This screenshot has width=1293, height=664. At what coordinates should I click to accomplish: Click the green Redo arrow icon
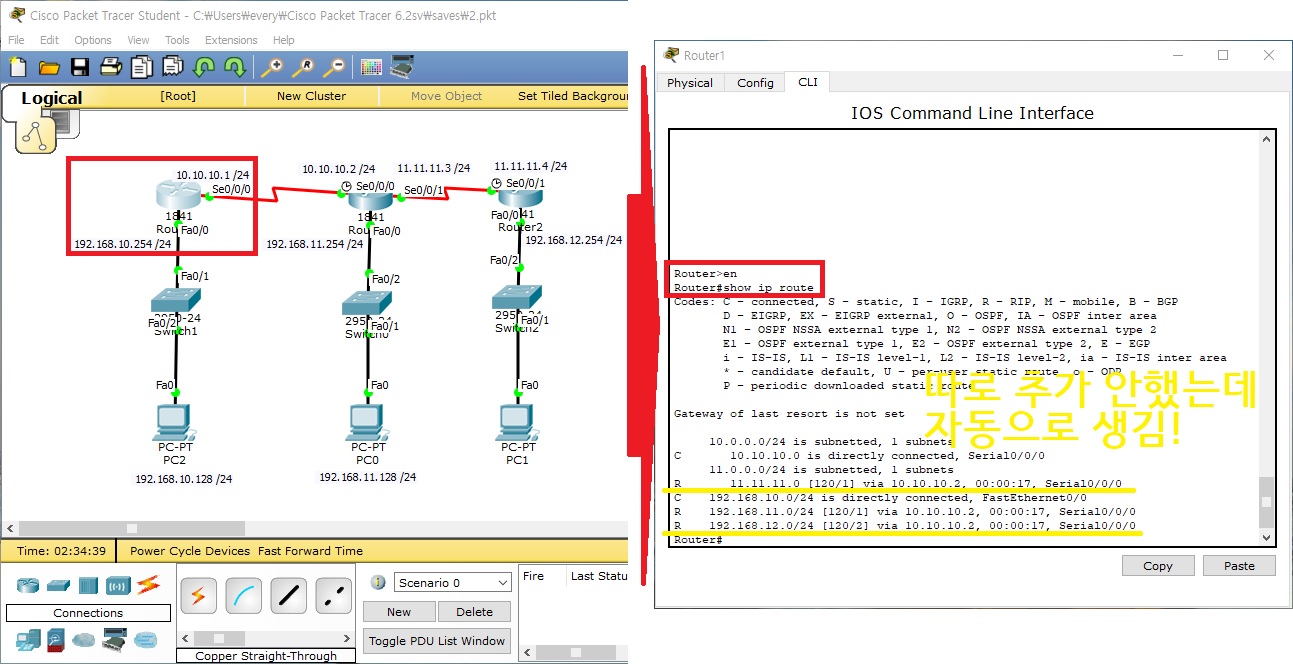235,67
